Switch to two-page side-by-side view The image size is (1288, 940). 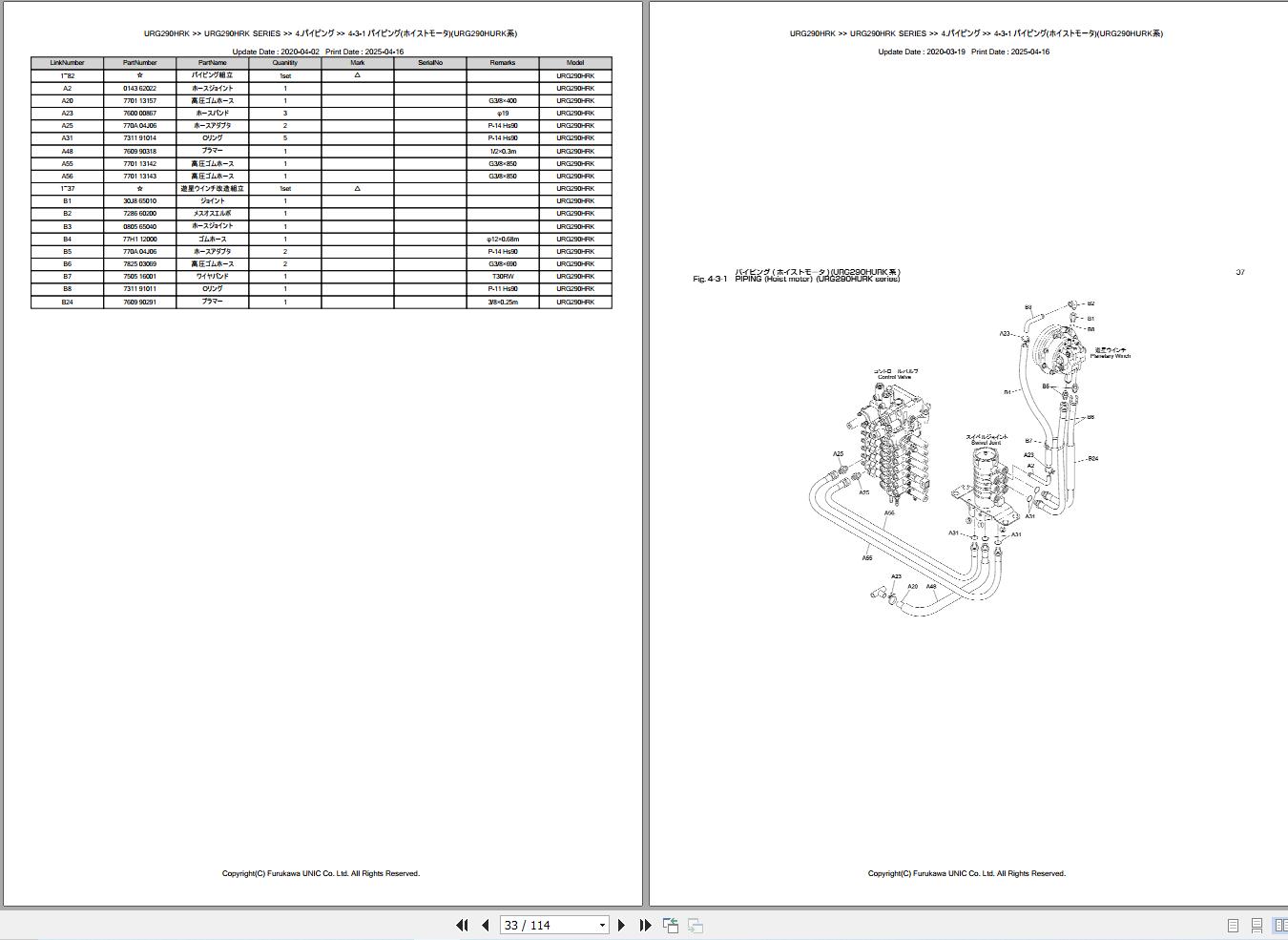click(1280, 926)
